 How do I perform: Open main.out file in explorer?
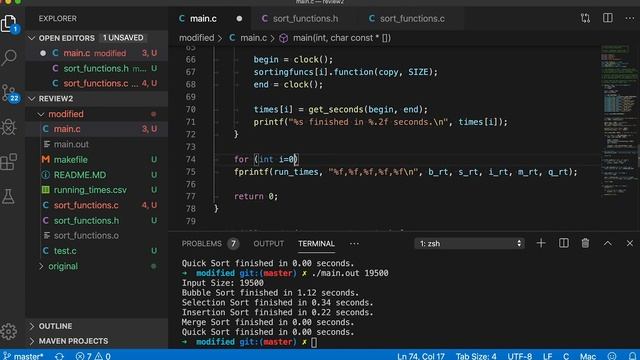click(96, 144)
